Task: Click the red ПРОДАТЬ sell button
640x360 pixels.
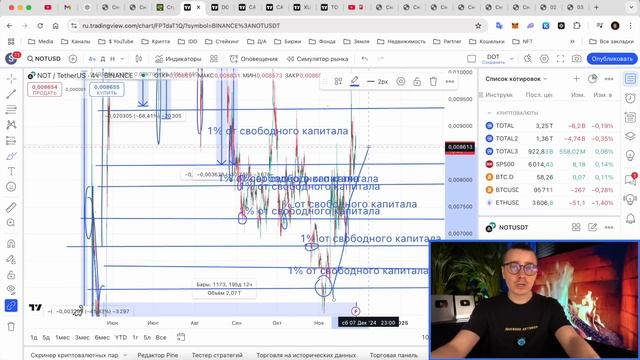Action: (x=44, y=90)
